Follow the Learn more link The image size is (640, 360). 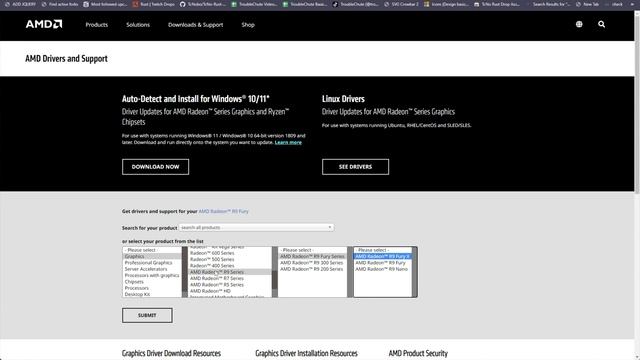[x=288, y=142]
